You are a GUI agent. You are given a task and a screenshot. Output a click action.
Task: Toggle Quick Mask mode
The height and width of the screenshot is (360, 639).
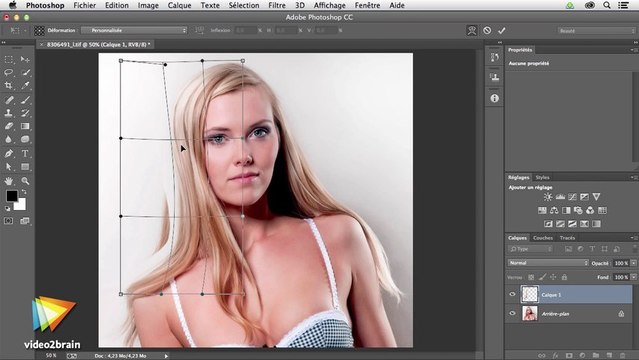[9, 221]
